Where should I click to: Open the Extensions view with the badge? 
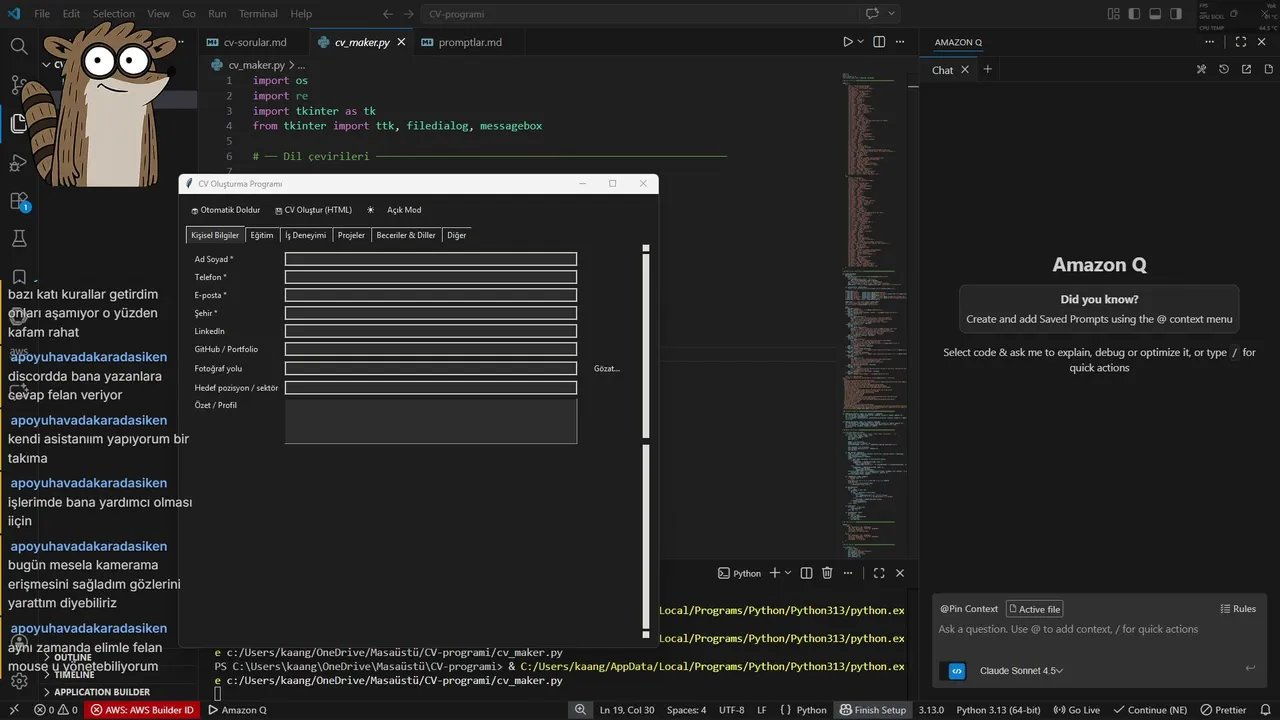point(18,201)
